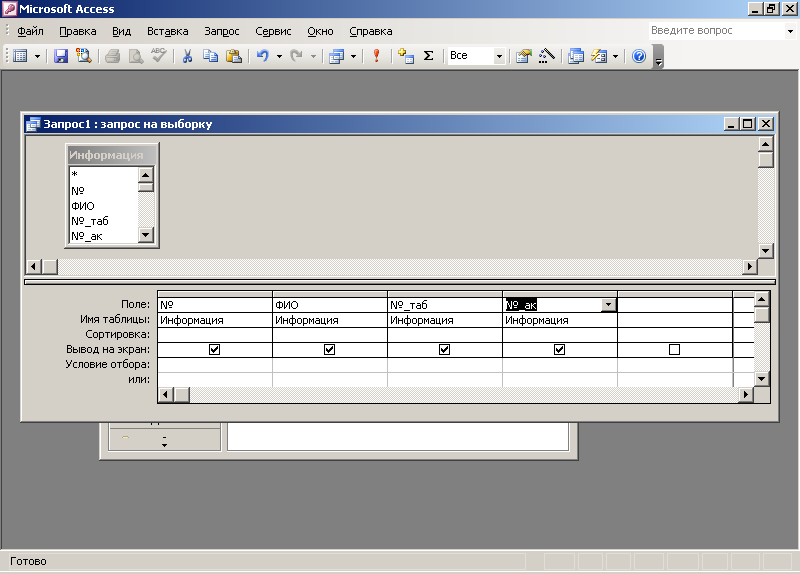Toggle Totals with the Sigma icon
The width and height of the screenshot is (800, 574).
point(429,56)
